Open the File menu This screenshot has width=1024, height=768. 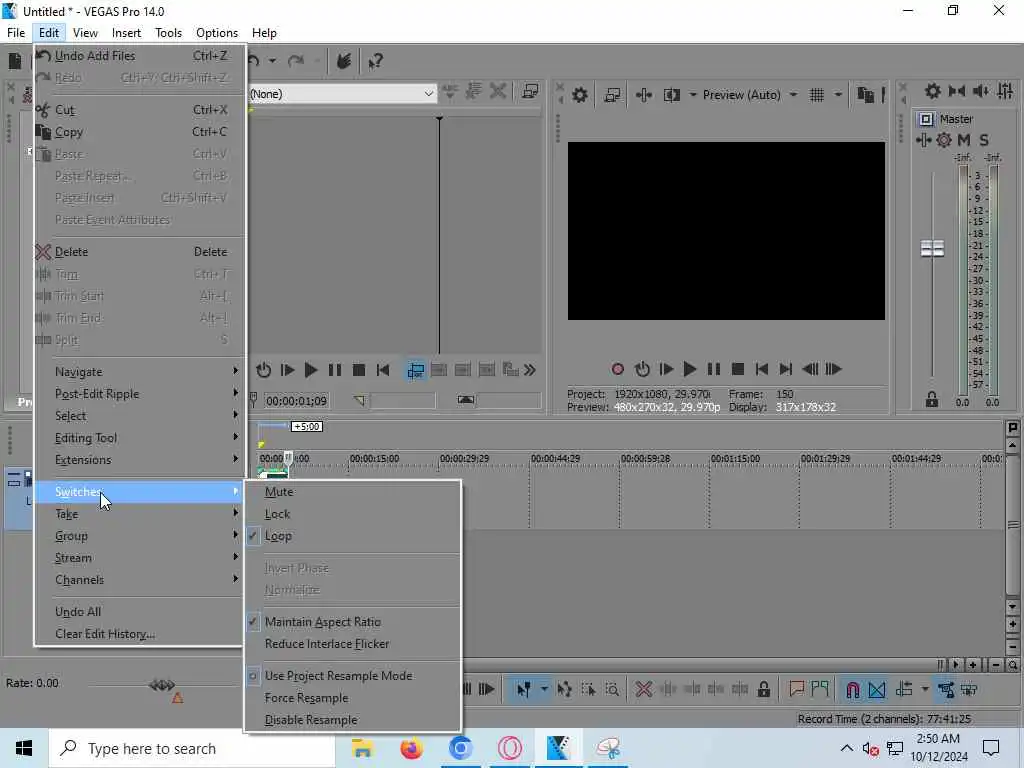tap(16, 33)
